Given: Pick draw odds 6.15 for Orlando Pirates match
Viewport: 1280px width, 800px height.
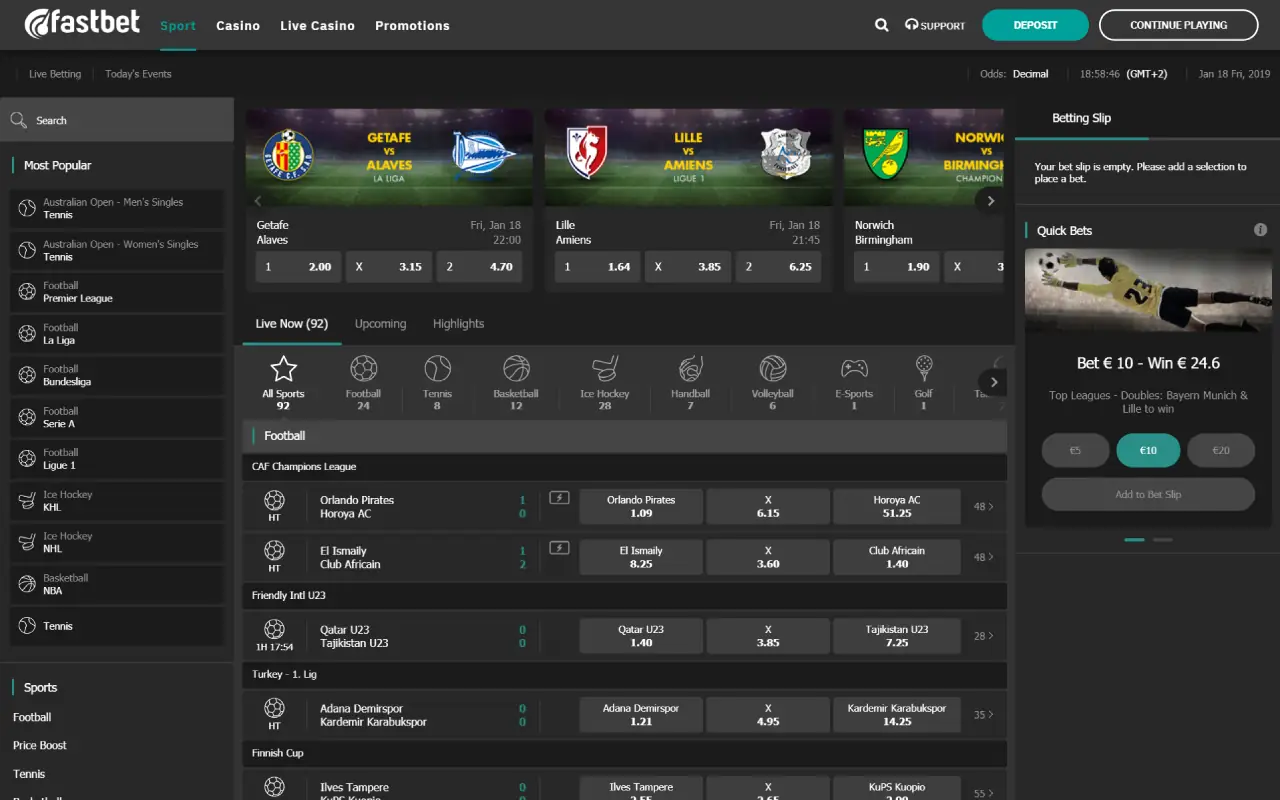Looking at the screenshot, I should 768,506.
